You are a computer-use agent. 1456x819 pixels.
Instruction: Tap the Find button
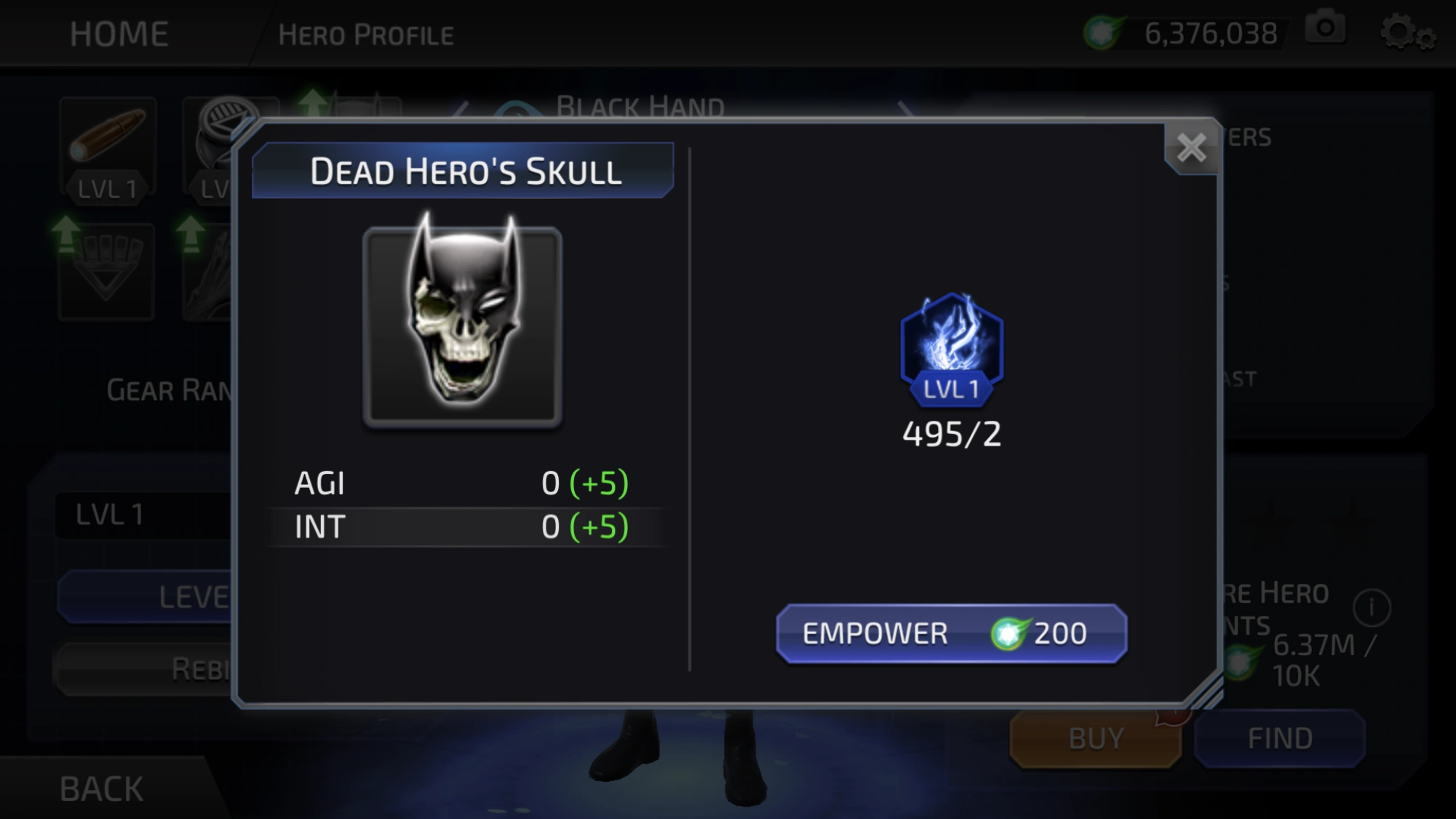point(1280,738)
